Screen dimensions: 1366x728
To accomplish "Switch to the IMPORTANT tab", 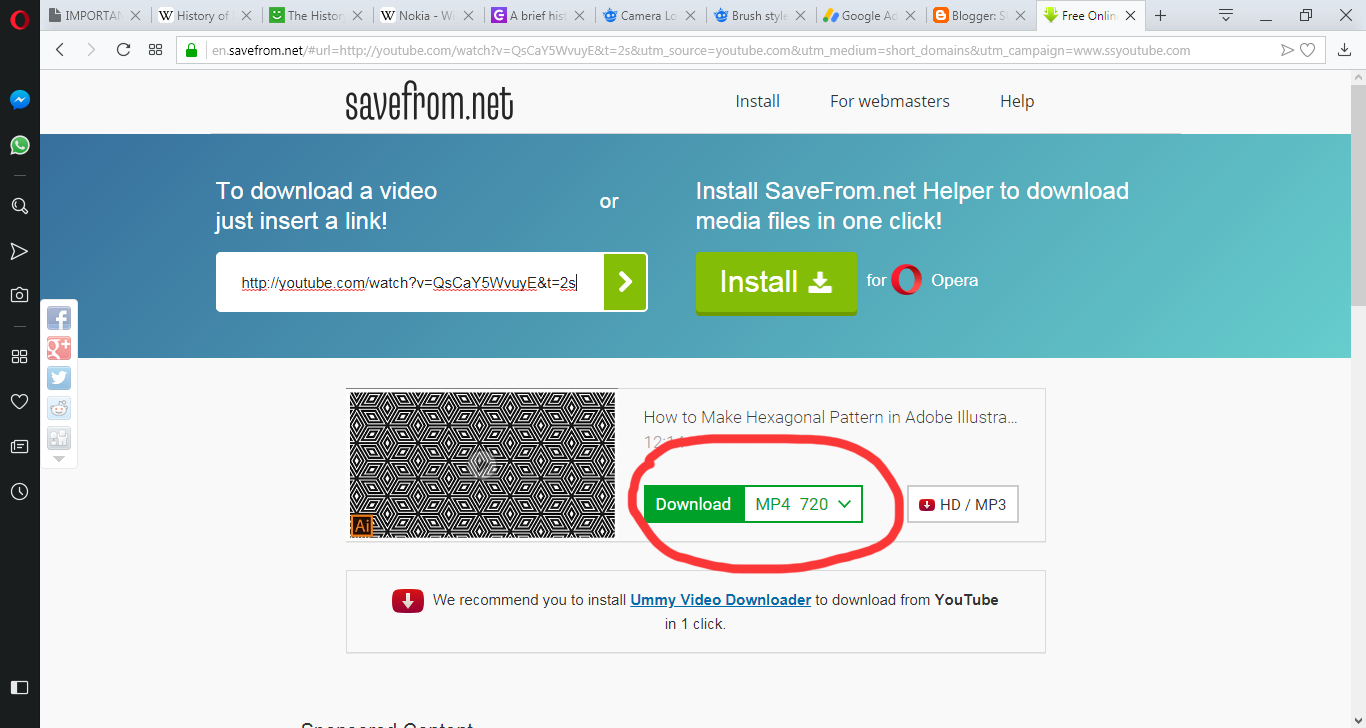I will point(94,16).
